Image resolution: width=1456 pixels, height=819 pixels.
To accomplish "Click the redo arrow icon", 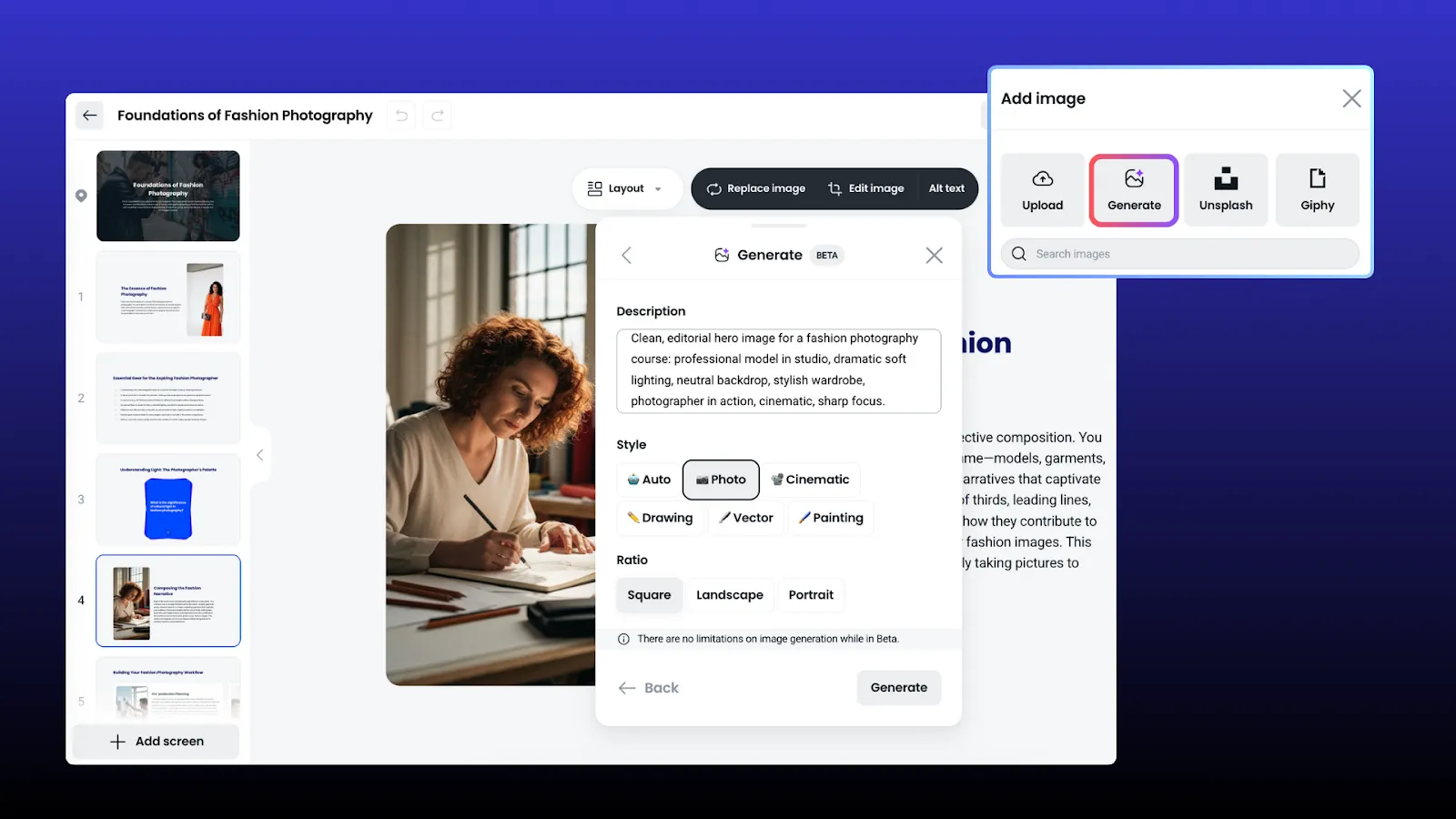I will coord(438,116).
